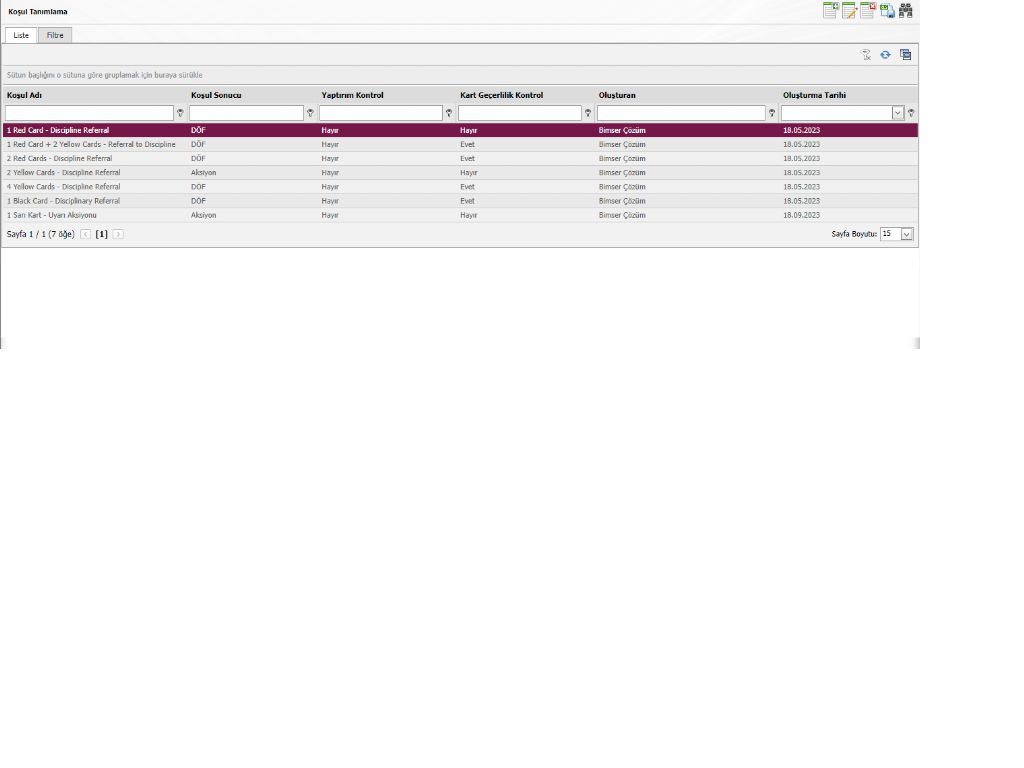Click the Excel export print icon

(x=887, y=10)
